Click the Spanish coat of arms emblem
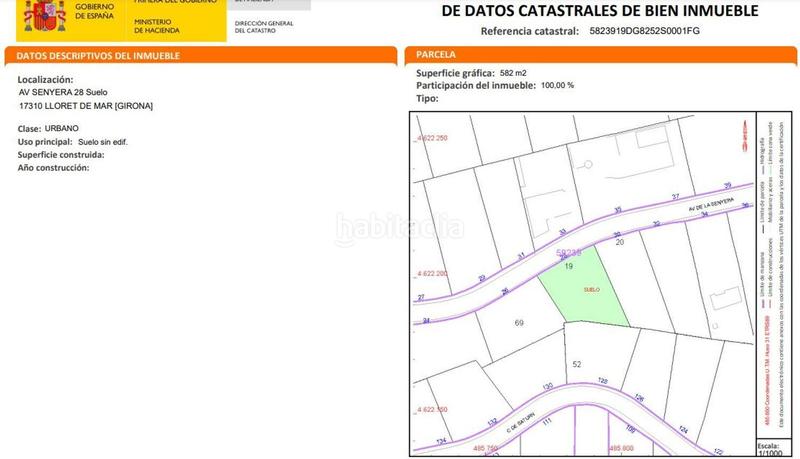The width and height of the screenshot is (800, 459). [x=43, y=16]
